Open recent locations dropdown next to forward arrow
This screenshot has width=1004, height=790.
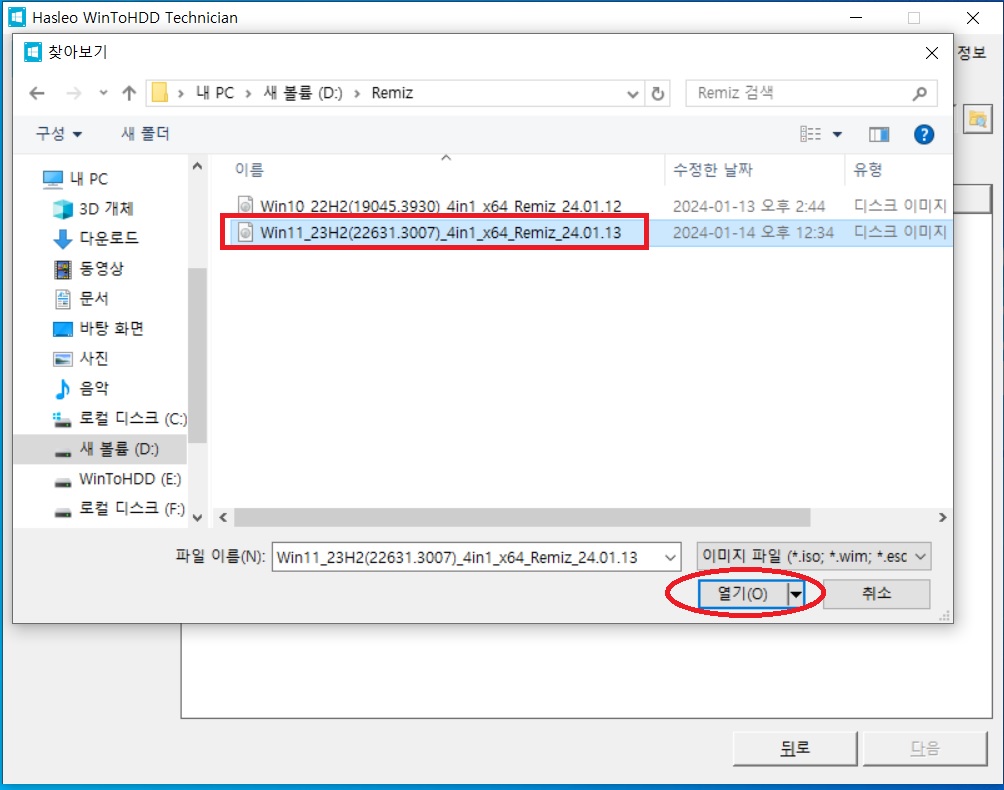click(103, 93)
